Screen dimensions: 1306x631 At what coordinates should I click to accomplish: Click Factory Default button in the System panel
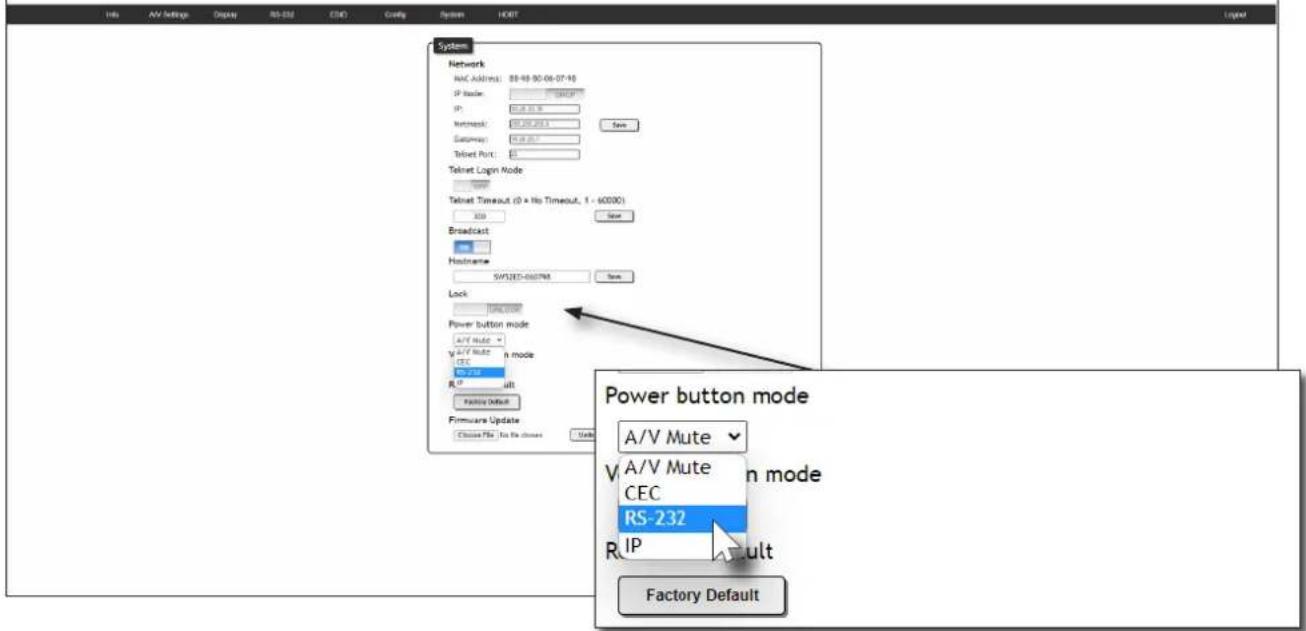click(487, 402)
